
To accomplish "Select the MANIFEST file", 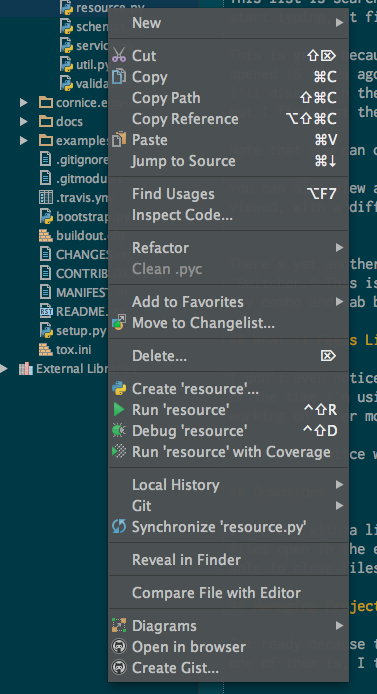I will (82, 293).
